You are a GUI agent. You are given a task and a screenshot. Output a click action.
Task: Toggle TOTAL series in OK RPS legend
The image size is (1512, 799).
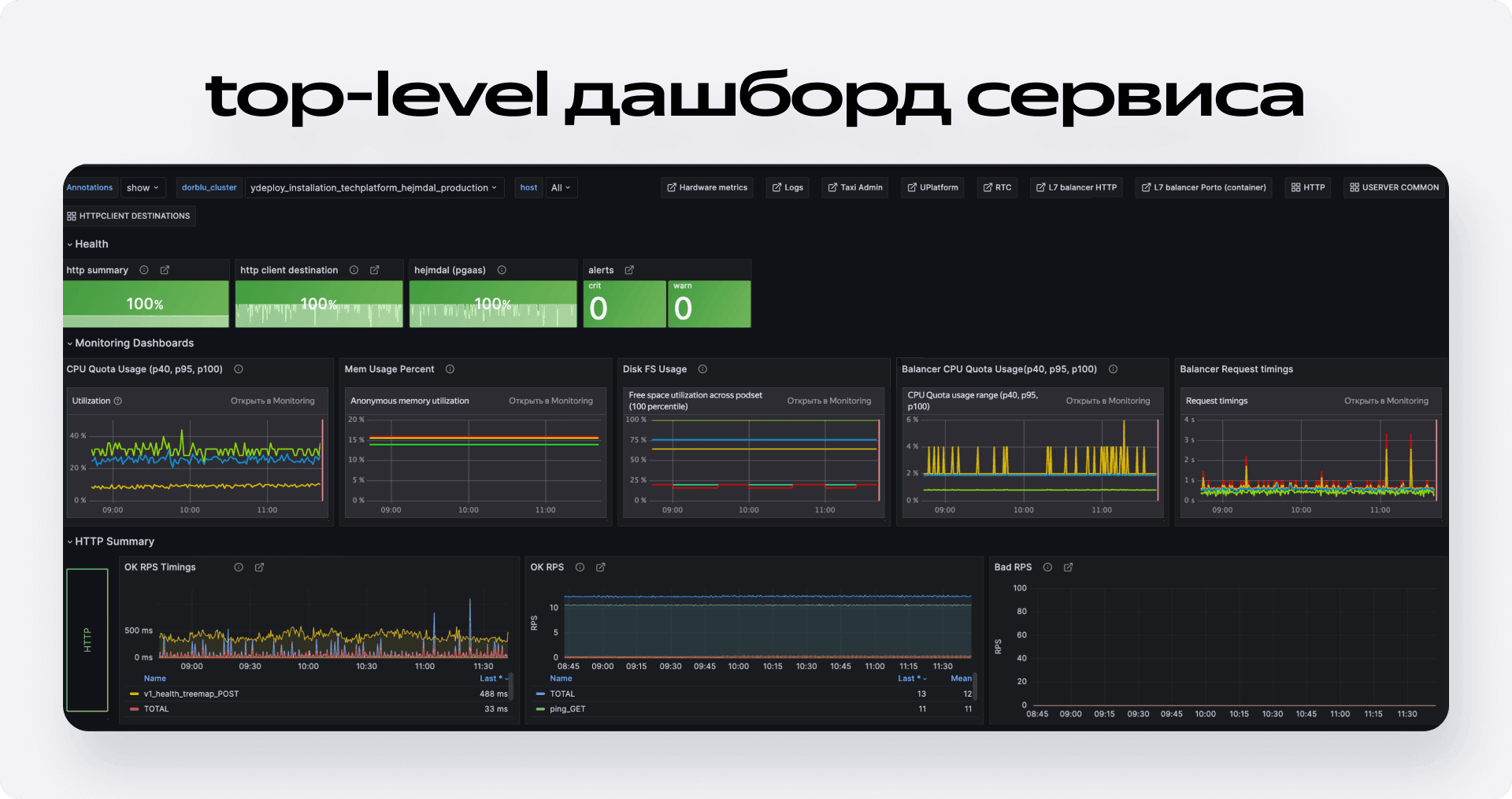point(561,694)
